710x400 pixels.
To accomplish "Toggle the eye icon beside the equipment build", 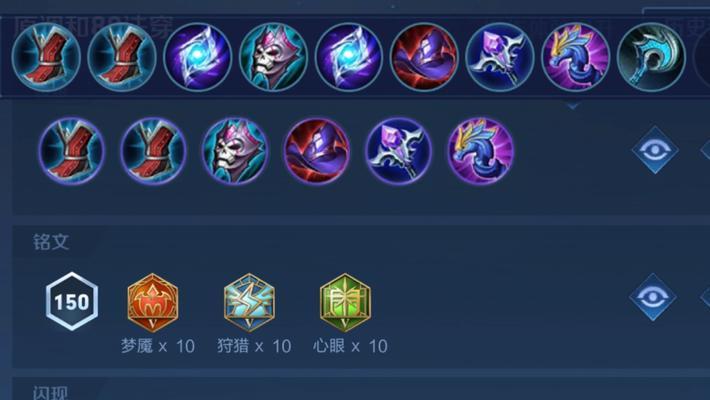I will coord(655,150).
